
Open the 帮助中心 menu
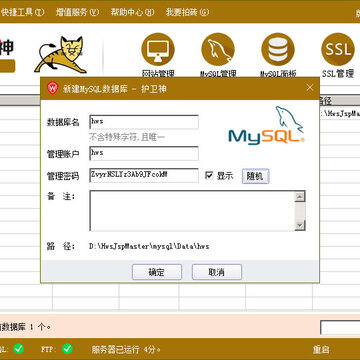pyautogui.click(x=132, y=12)
